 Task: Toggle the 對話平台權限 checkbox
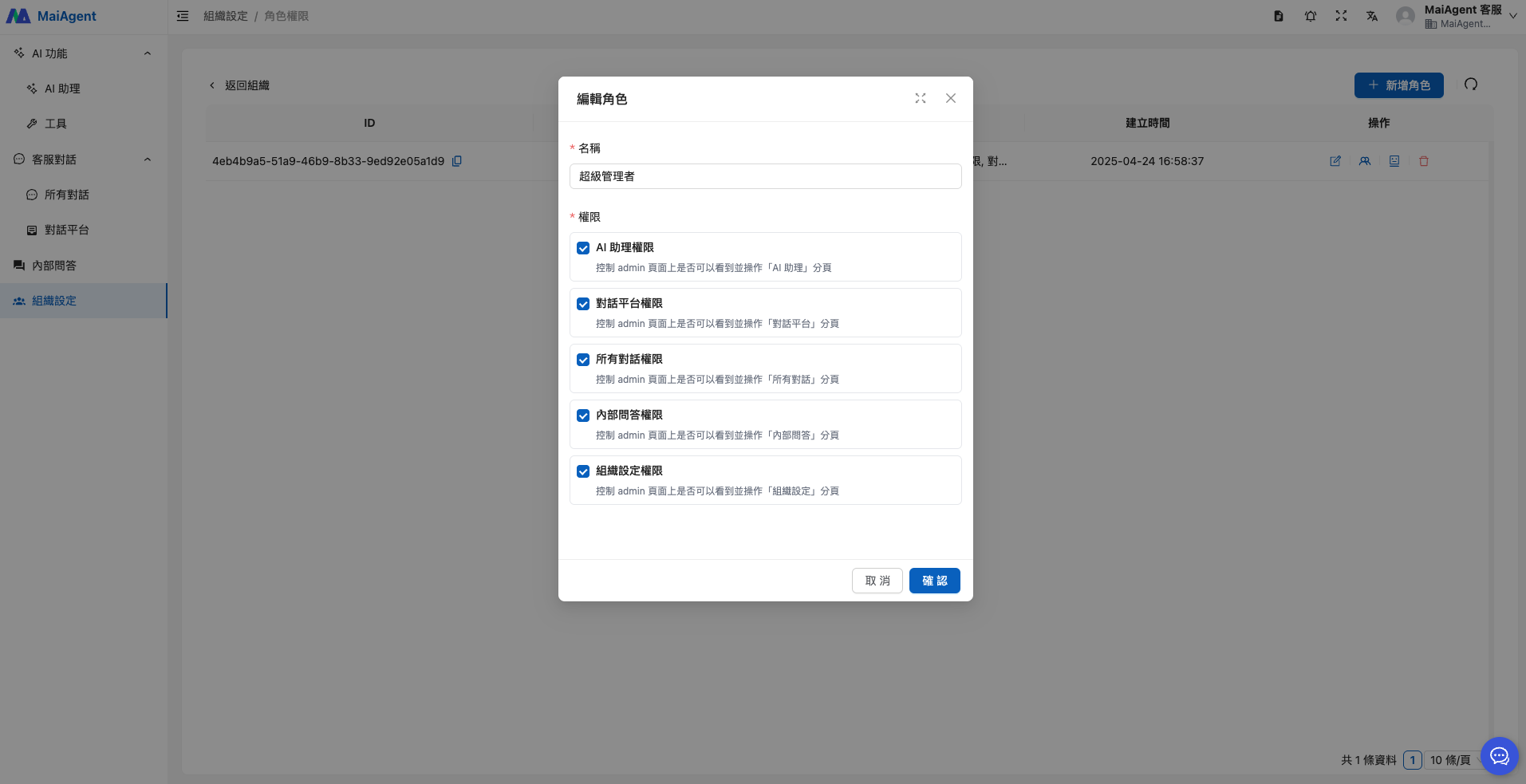583,304
